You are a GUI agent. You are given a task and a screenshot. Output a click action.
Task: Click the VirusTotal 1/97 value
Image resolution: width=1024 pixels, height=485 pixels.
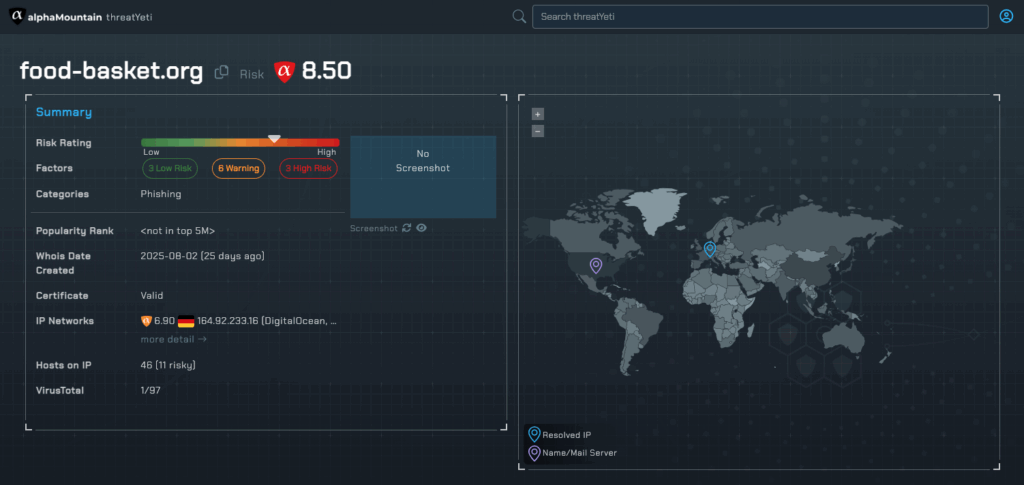[150, 390]
